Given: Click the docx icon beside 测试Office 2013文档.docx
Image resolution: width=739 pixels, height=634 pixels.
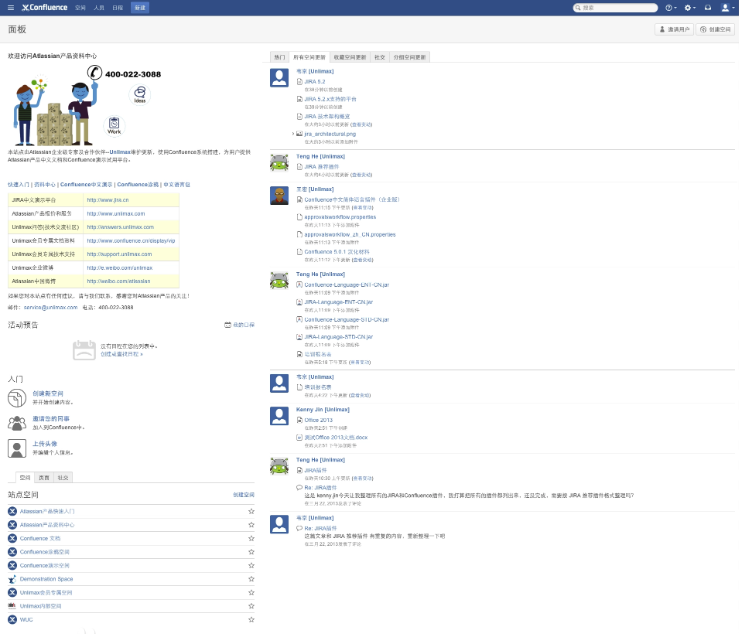Looking at the screenshot, I should tap(299, 437).
